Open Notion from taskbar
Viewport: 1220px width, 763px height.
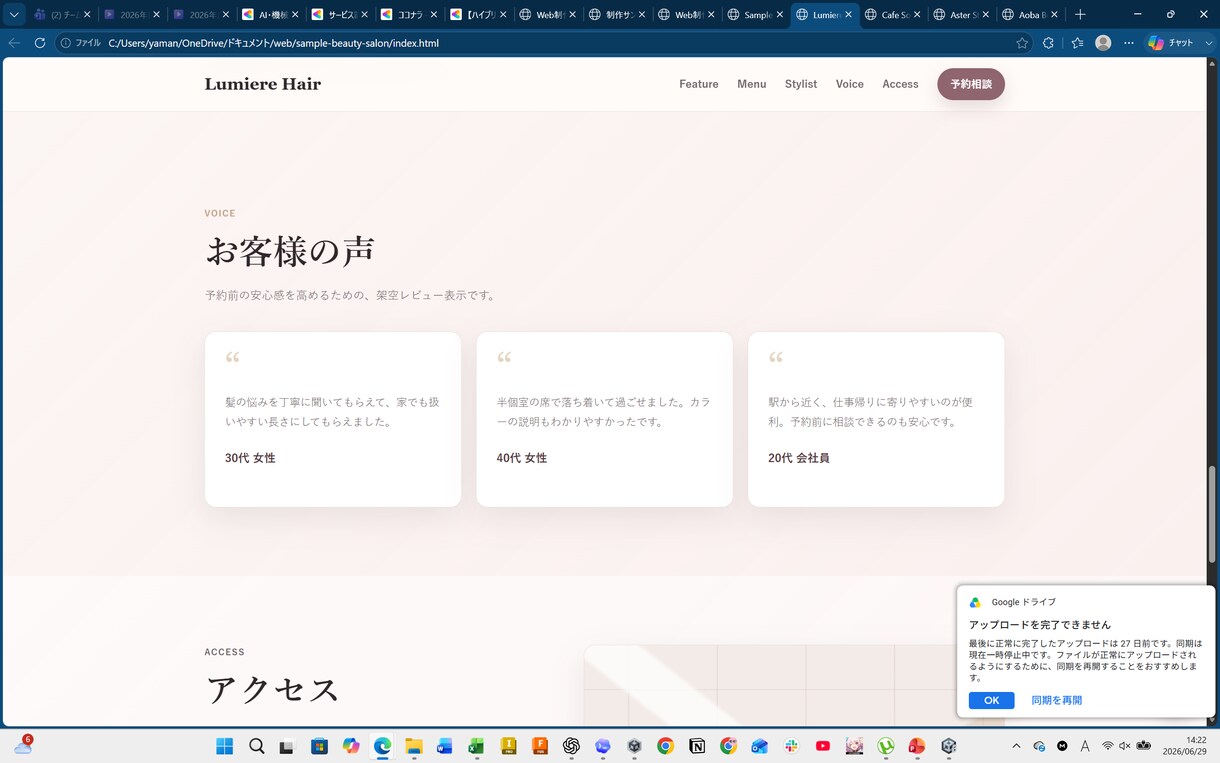point(697,746)
